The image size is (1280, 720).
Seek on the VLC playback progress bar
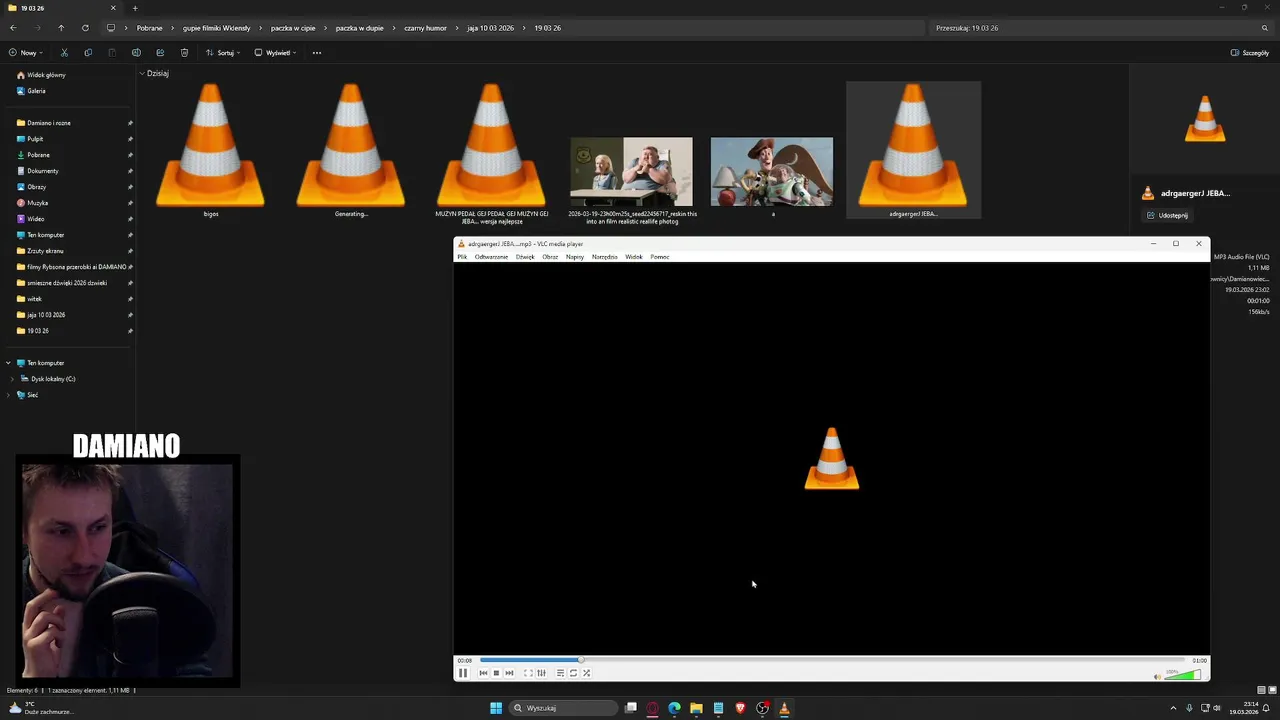tap(832, 660)
